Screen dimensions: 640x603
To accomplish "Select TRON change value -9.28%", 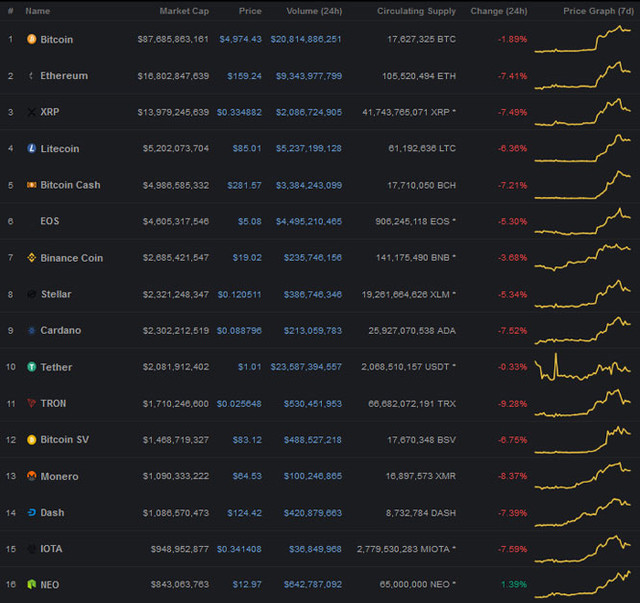I will pyautogui.click(x=513, y=404).
